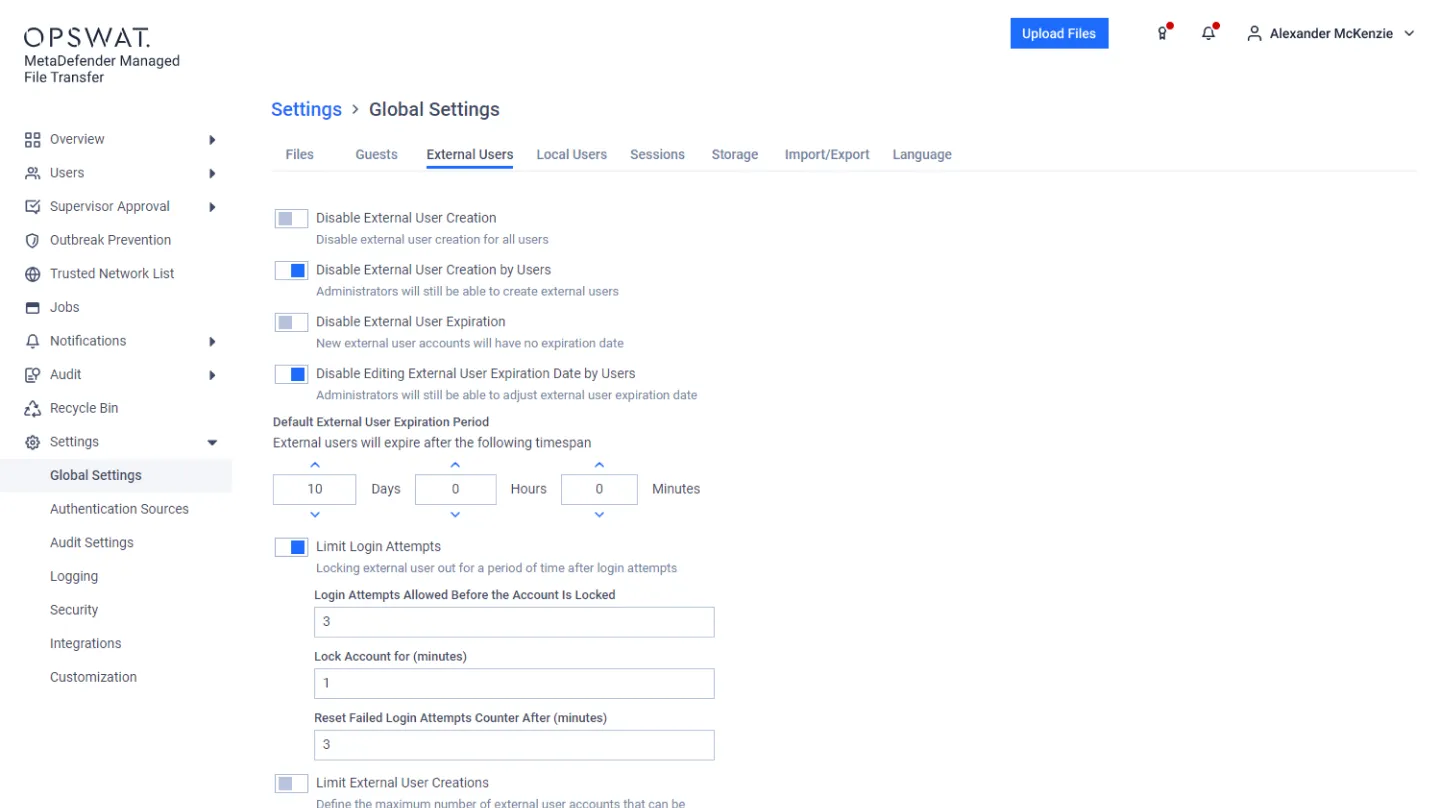Collapse the Settings section in sidebar
1440x808 pixels.
pos(212,442)
